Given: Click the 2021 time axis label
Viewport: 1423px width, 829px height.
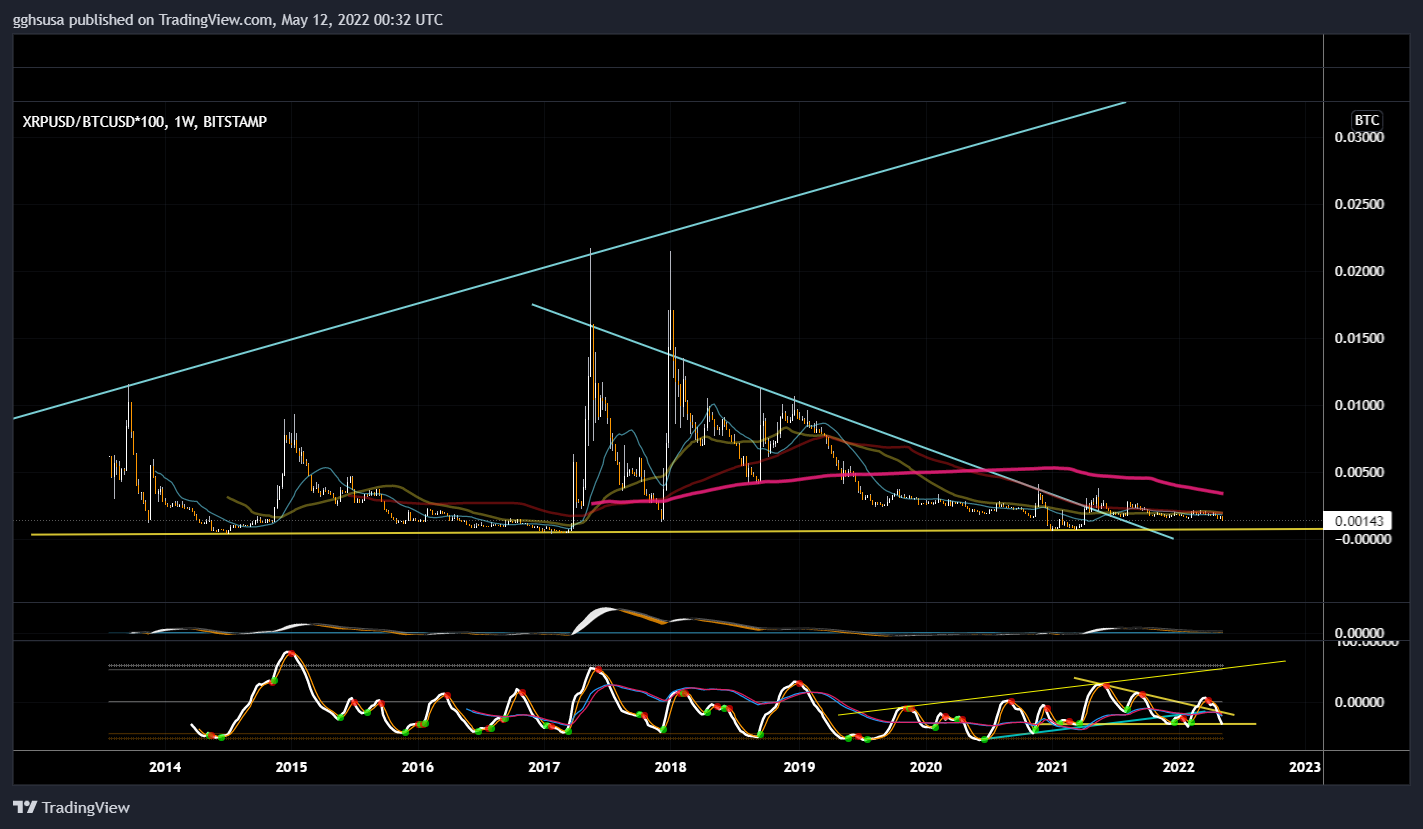Looking at the screenshot, I should click(x=1052, y=767).
